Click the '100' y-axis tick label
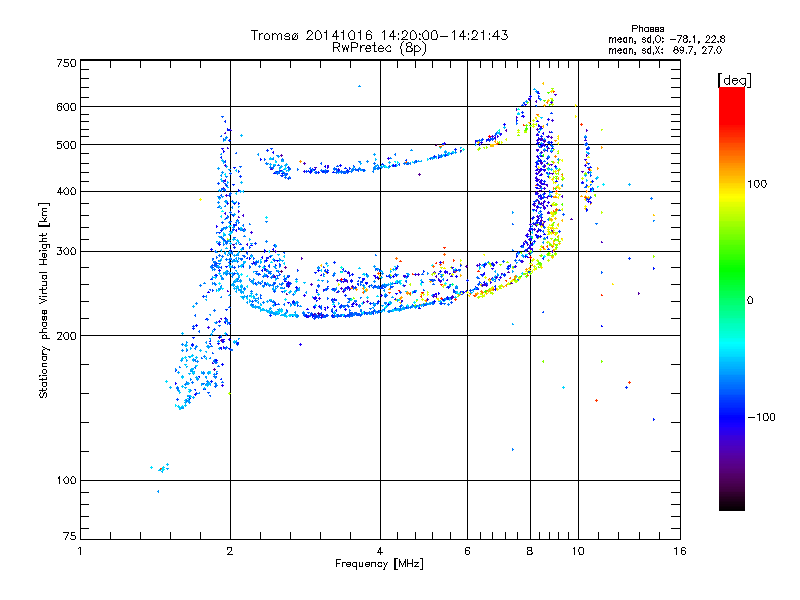This screenshot has width=800, height=600. [x=66, y=480]
